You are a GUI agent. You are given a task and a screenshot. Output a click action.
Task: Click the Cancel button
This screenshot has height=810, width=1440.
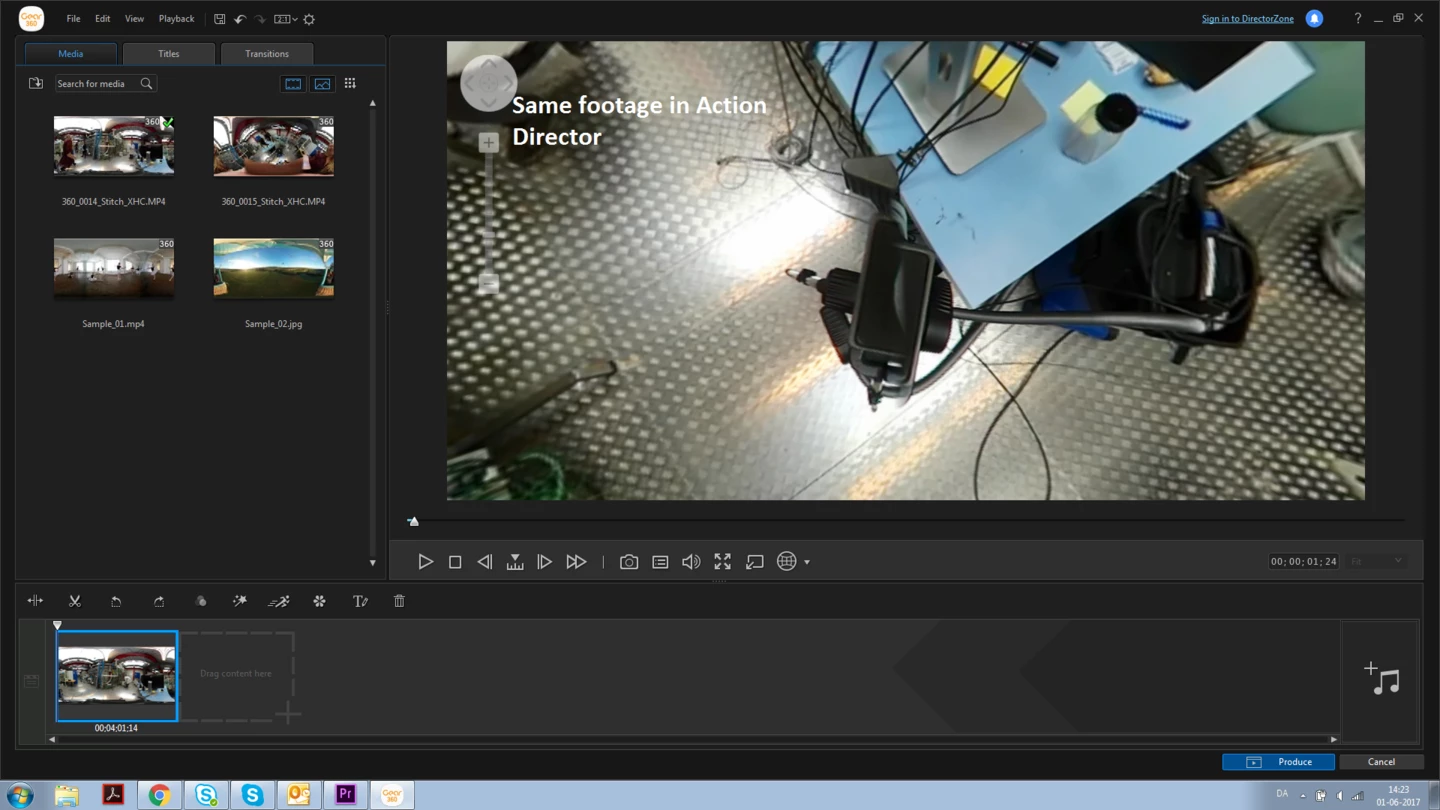pyautogui.click(x=1381, y=762)
